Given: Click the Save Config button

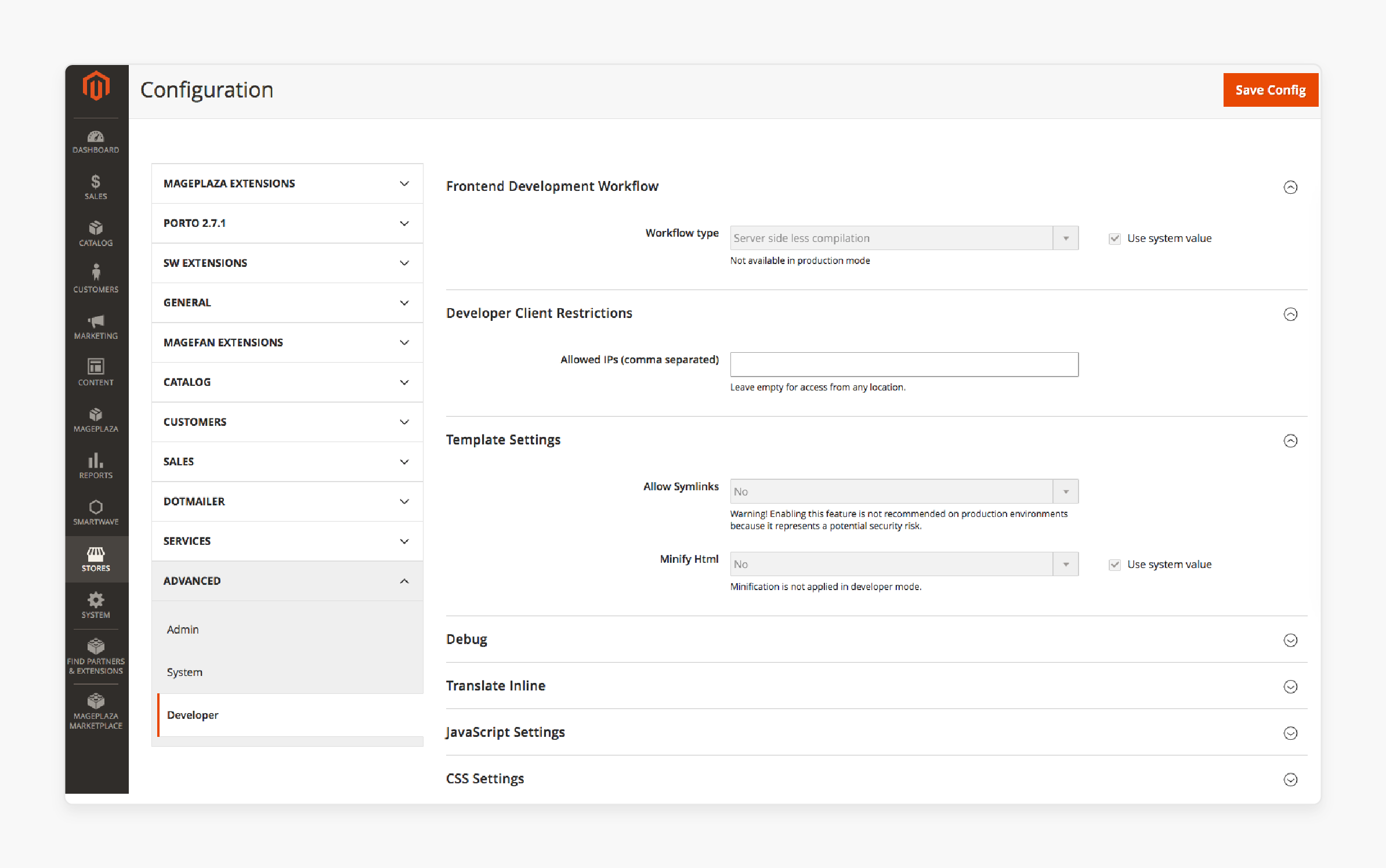Looking at the screenshot, I should pyautogui.click(x=1271, y=90).
